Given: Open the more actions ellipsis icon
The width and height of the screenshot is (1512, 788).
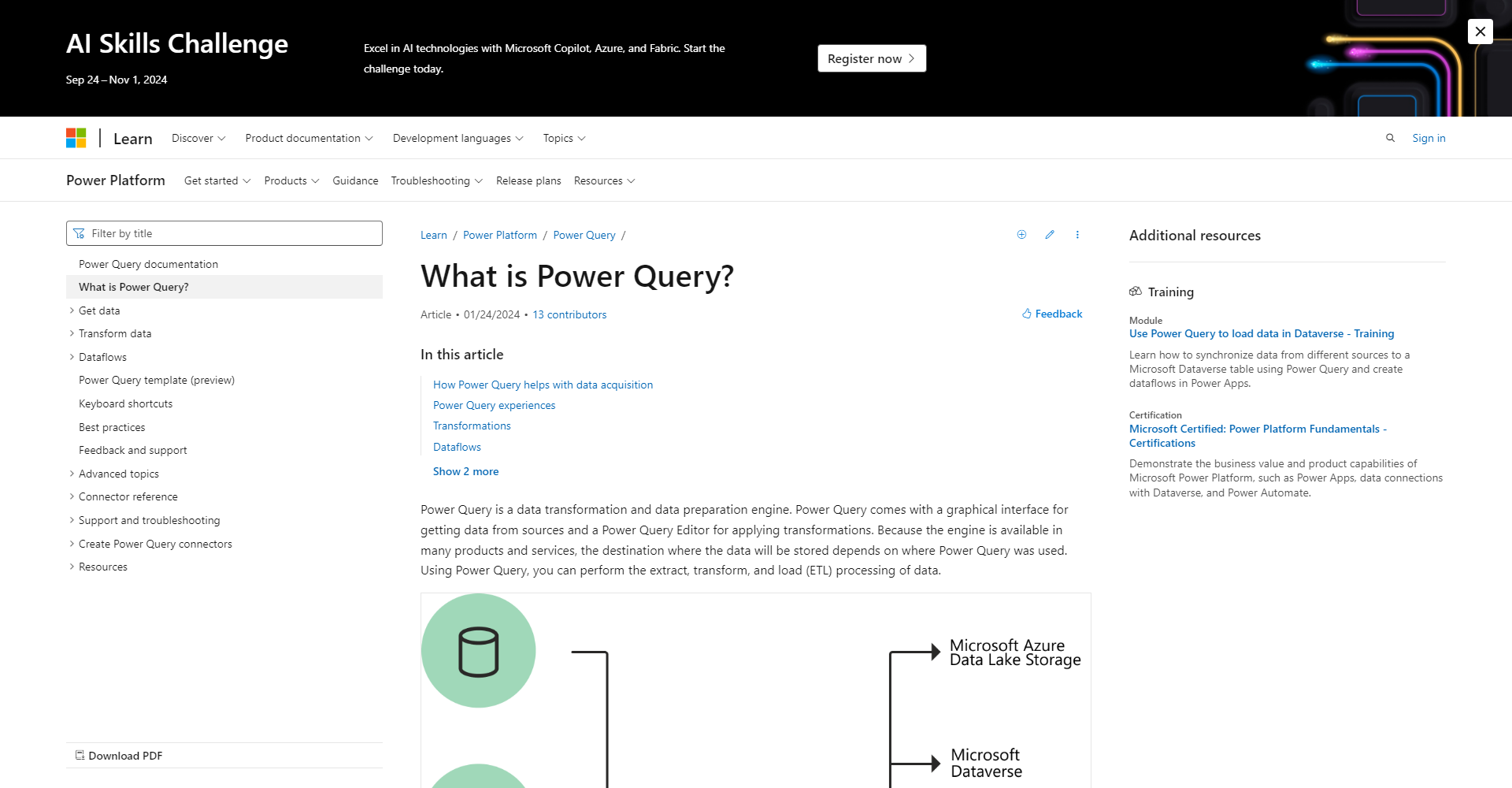Looking at the screenshot, I should [x=1077, y=234].
